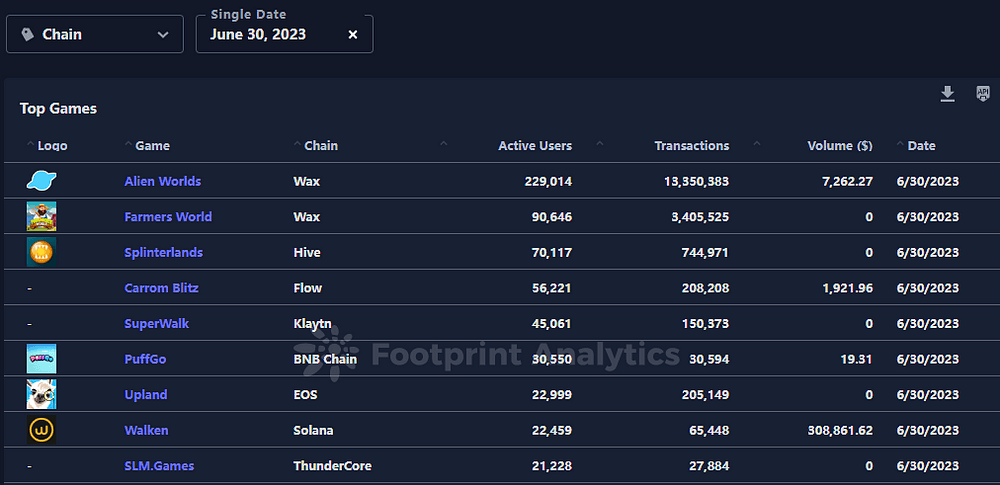Click the Splinterlands logo
This screenshot has height=485, width=1000.
pyautogui.click(x=41, y=251)
